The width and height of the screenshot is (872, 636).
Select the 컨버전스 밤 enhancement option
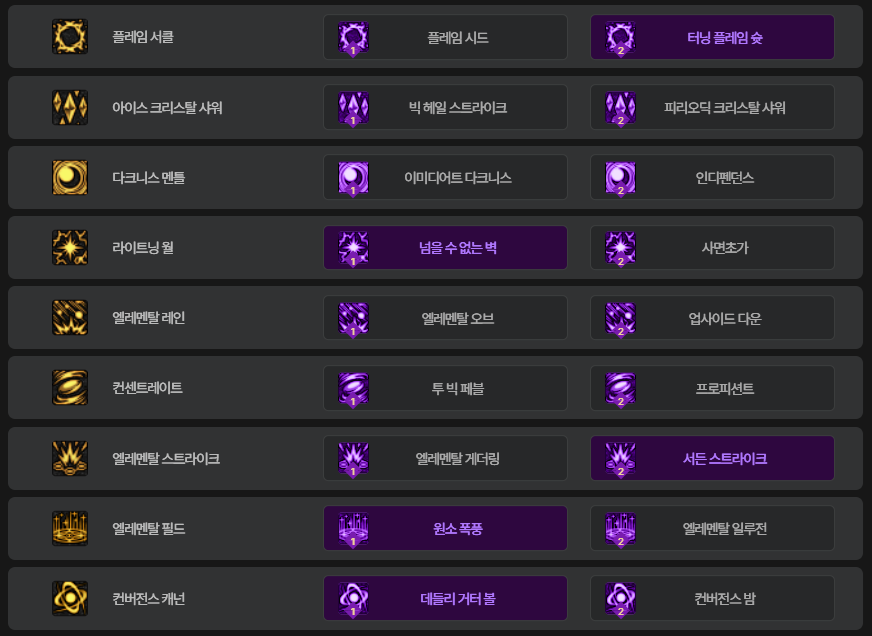pos(712,598)
